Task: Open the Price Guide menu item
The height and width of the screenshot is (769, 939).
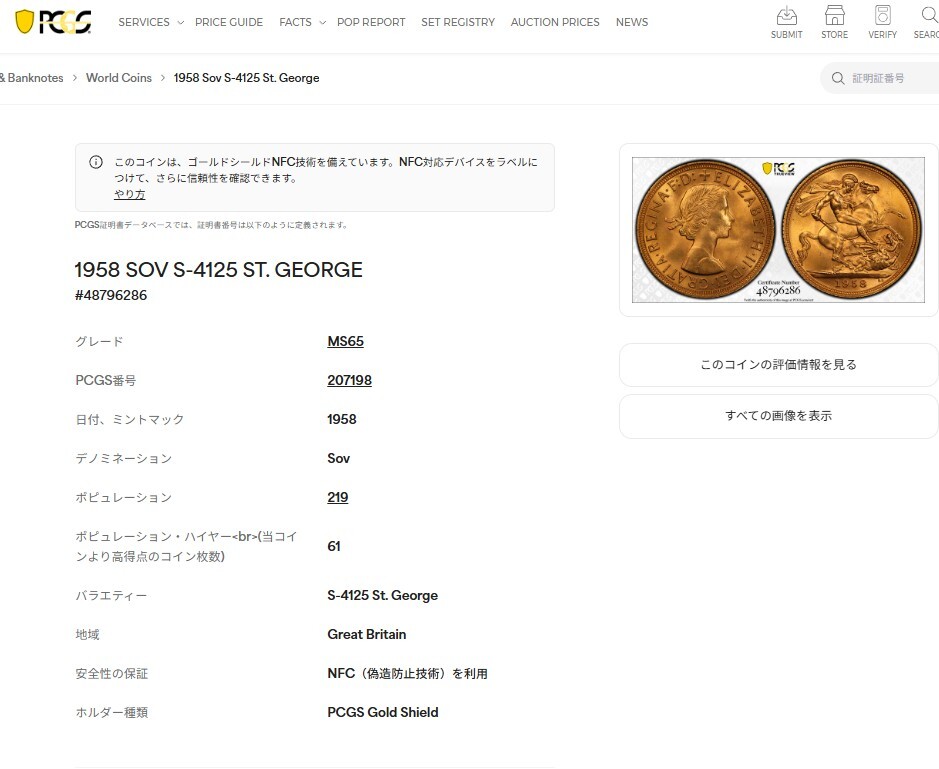Action: coord(229,22)
